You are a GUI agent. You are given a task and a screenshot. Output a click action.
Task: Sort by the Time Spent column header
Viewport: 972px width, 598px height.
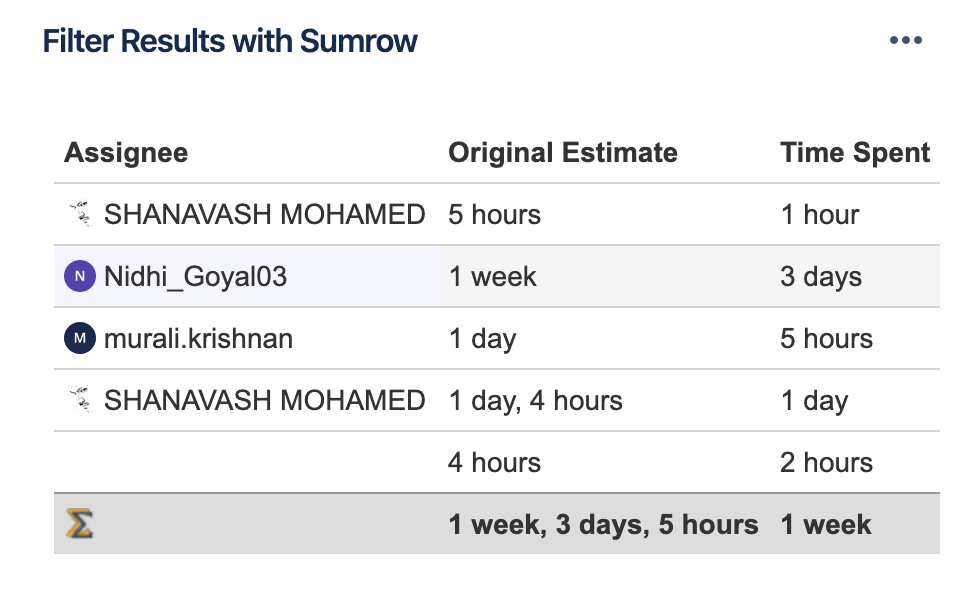855,152
